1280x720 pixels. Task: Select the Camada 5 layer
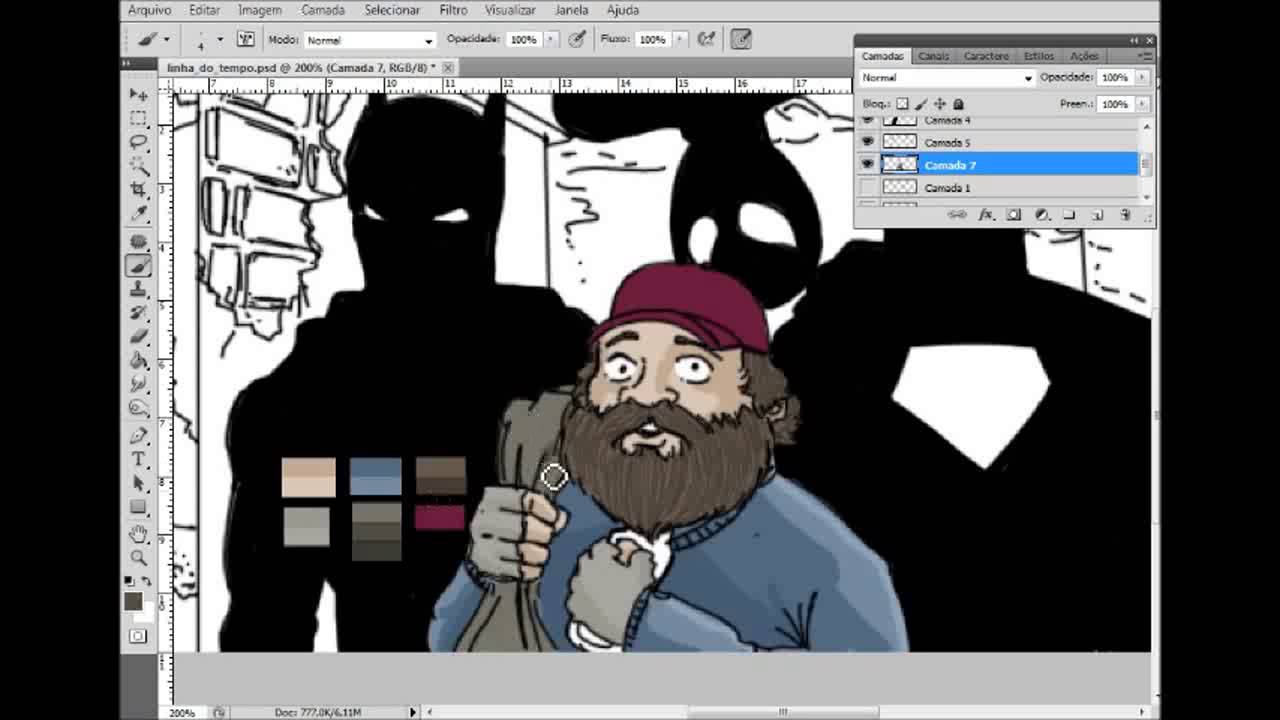point(1000,142)
